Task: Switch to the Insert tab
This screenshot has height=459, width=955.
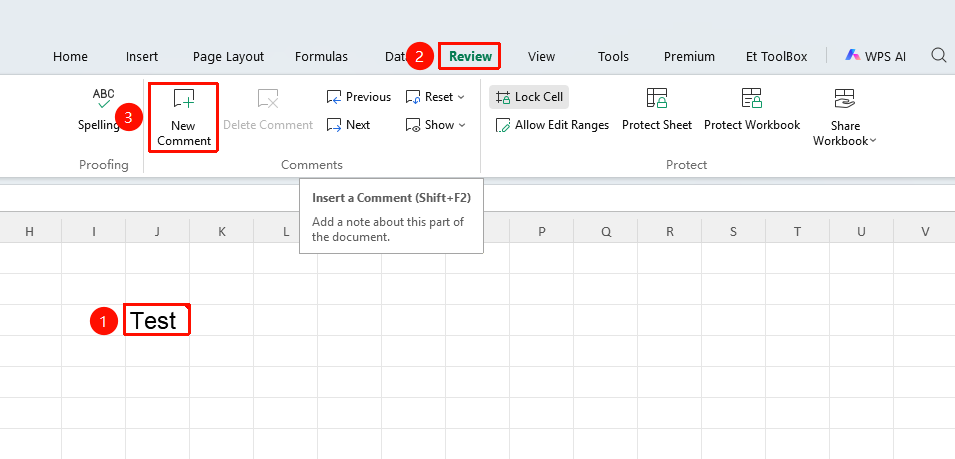Action: 142,57
